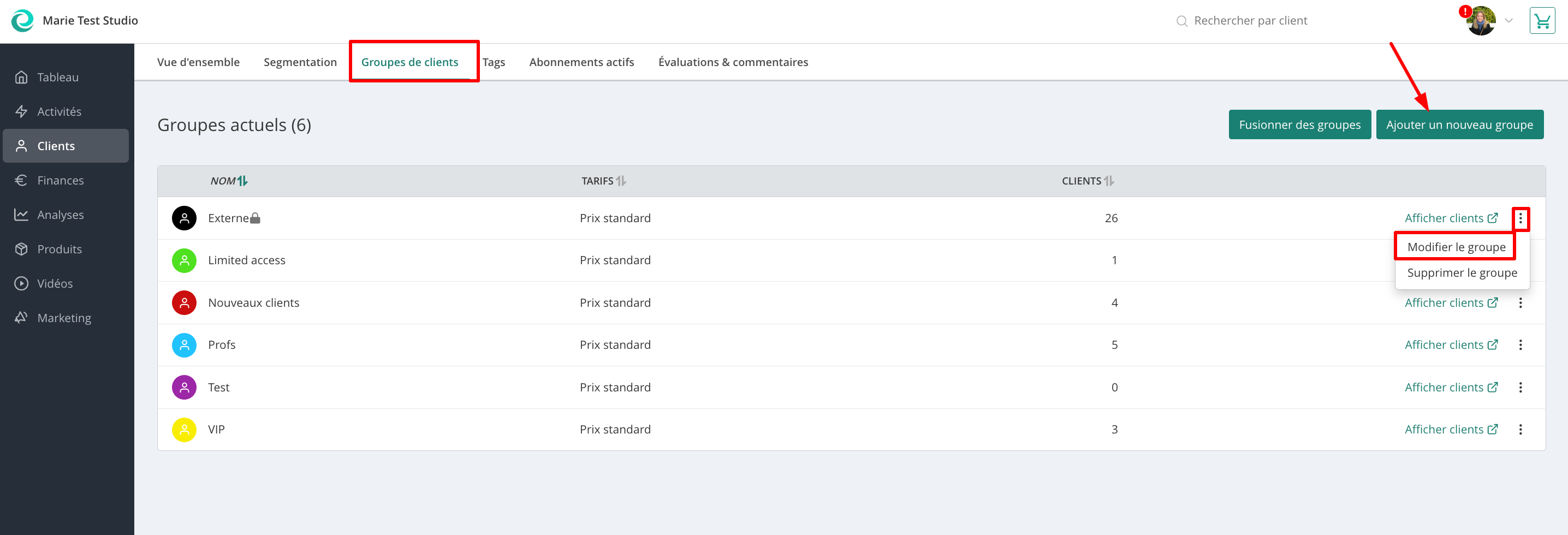This screenshot has height=535, width=1568.
Task: Click Fusionner des groupes button
Action: [x=1299, y=125]
